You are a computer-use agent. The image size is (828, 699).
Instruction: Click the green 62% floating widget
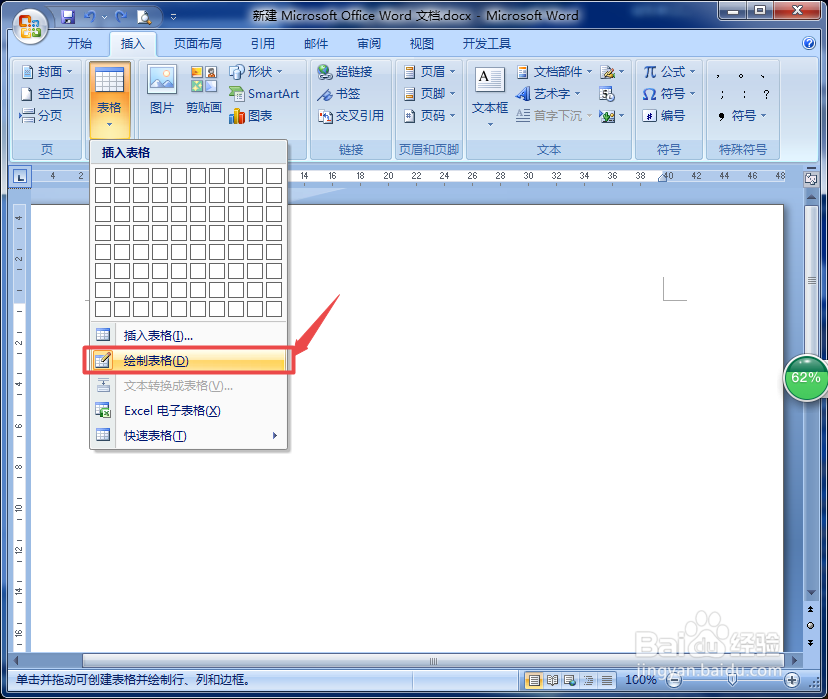coord(805,378)
